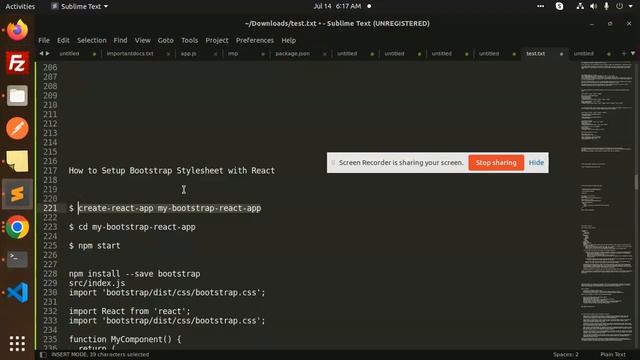The height and width of the screenshot is (360, 640).
Task: Open the Preferences menu
Action: point(255,40)
